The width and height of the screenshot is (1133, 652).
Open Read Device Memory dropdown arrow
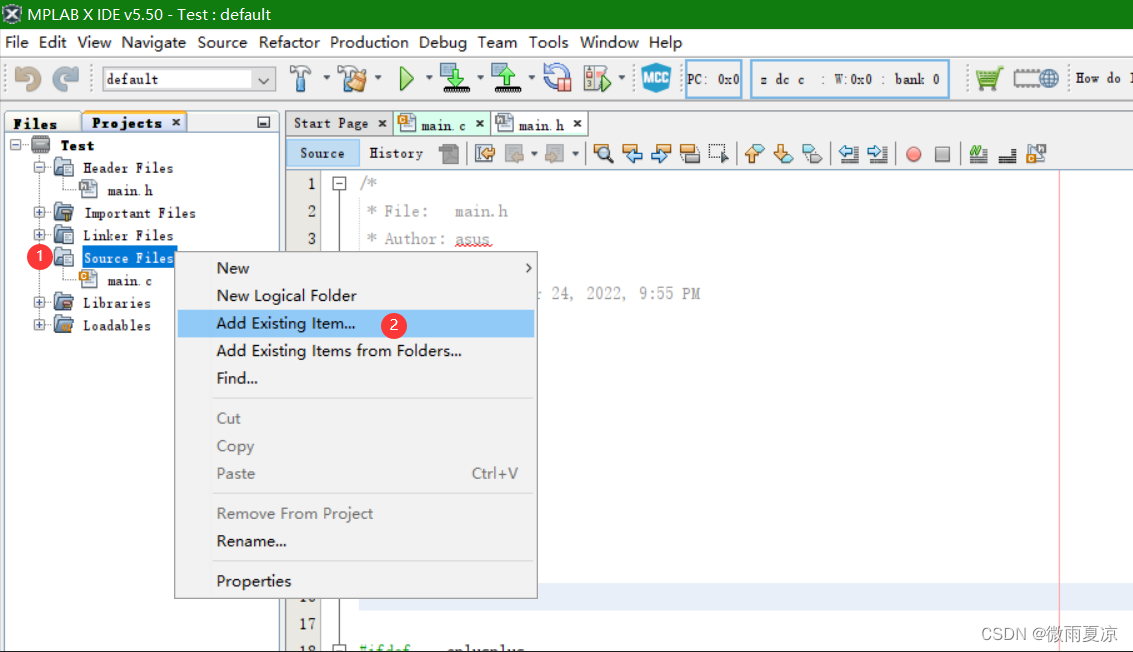coord(531,77)
